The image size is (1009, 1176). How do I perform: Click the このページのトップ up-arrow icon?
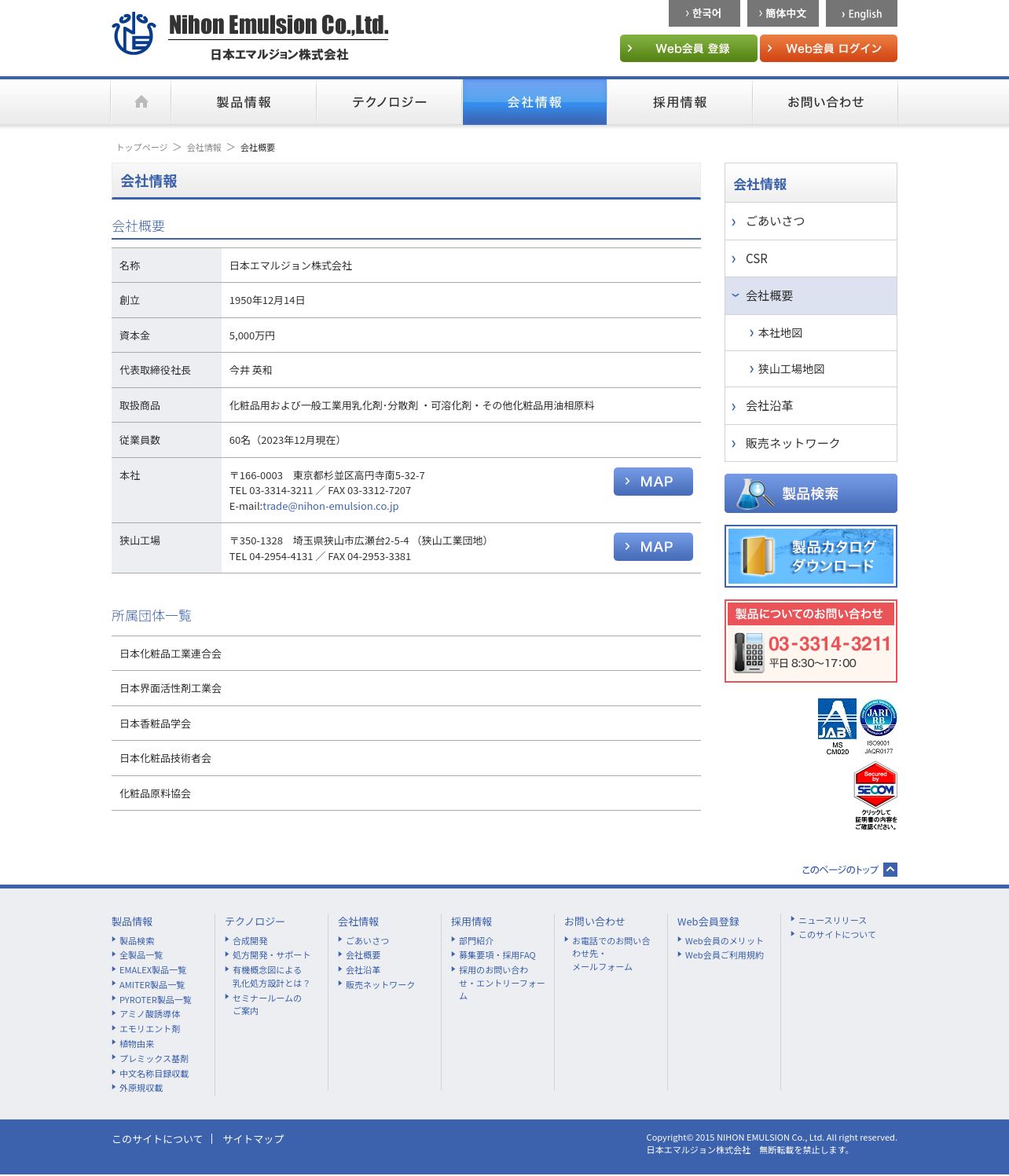click(x=890, y=870)
